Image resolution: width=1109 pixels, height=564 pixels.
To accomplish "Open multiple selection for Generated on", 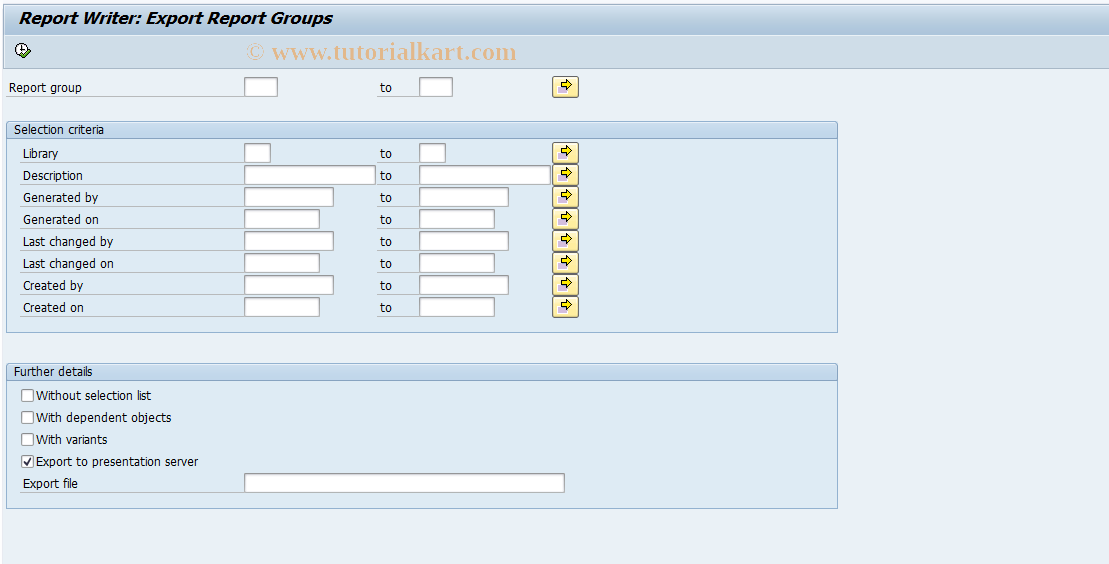I will click(x=565, y=219).
